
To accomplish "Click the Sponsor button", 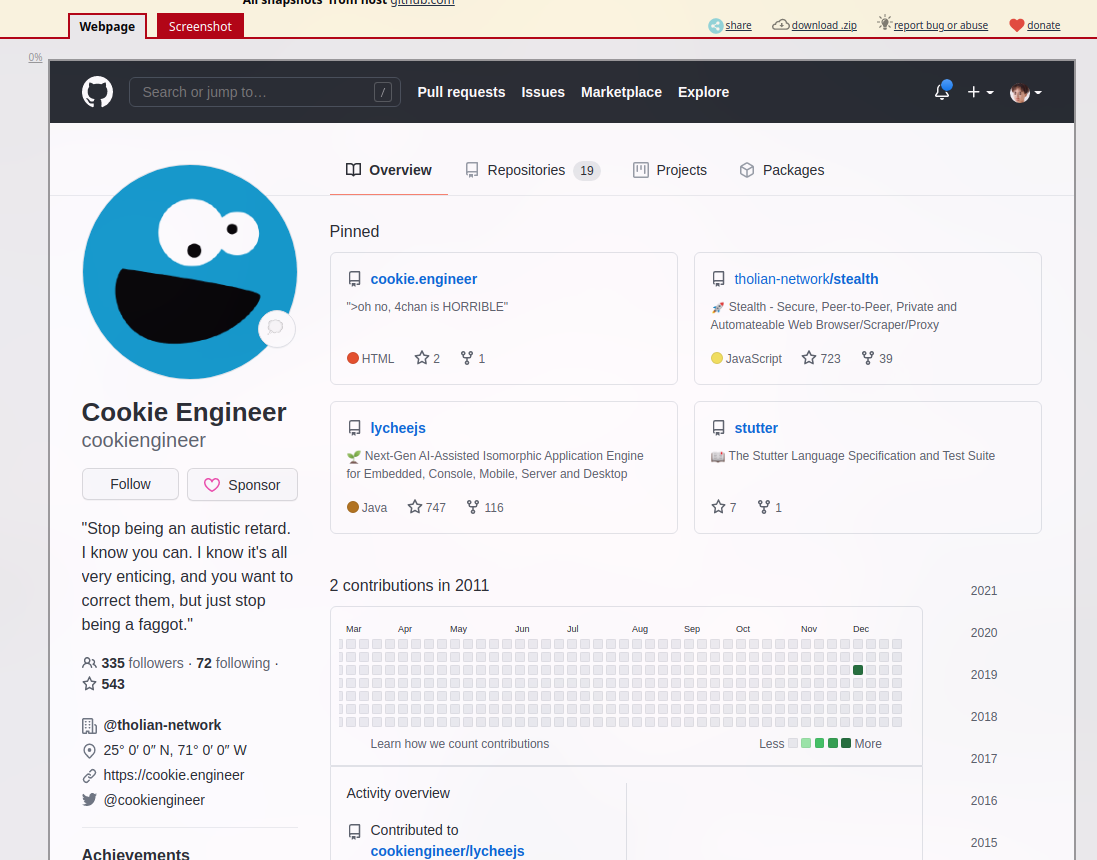I will click(x=242, y=484).
